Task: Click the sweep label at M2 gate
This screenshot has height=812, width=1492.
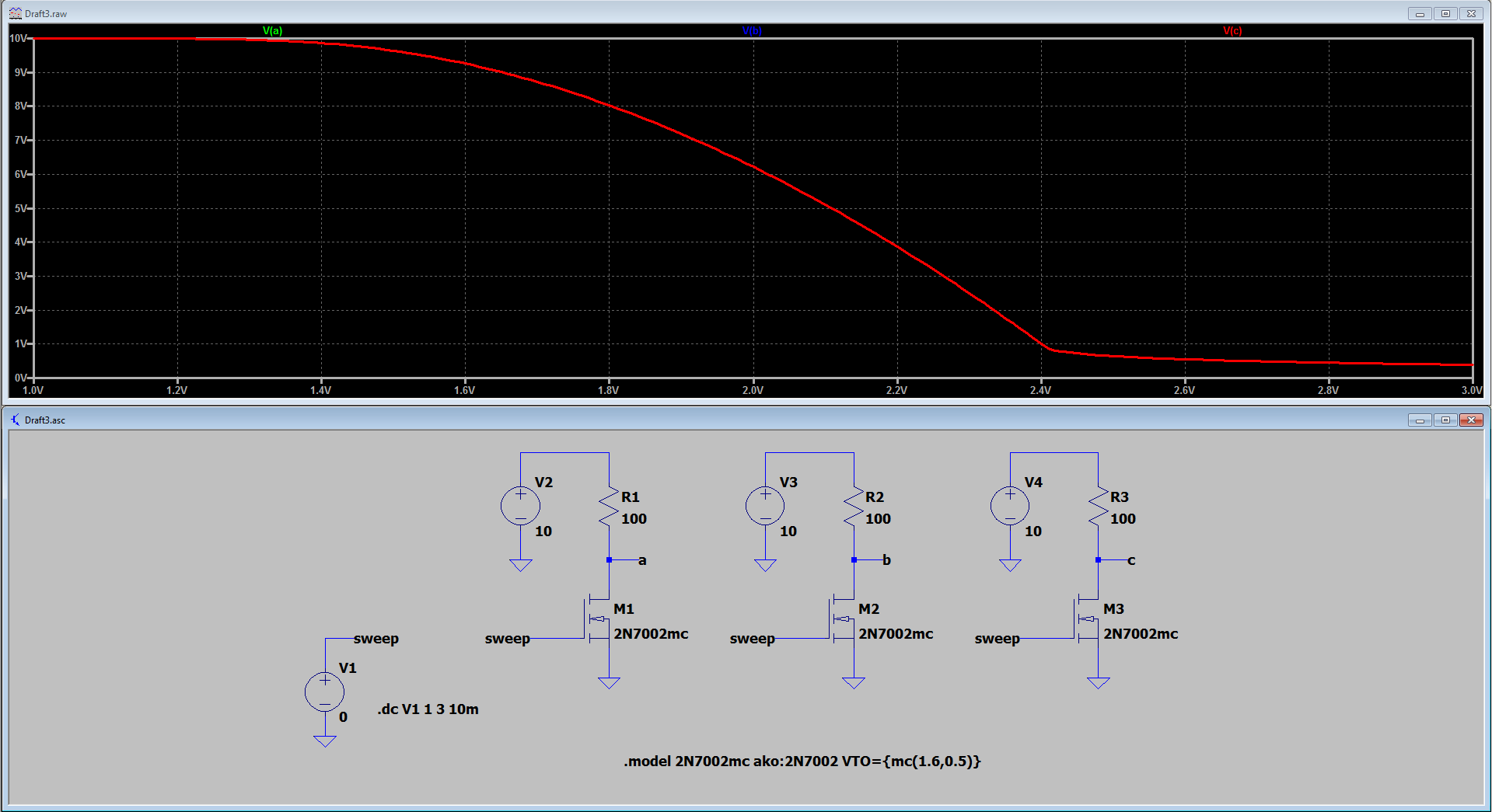Action: pyautogui.click(x=753, y=639)
